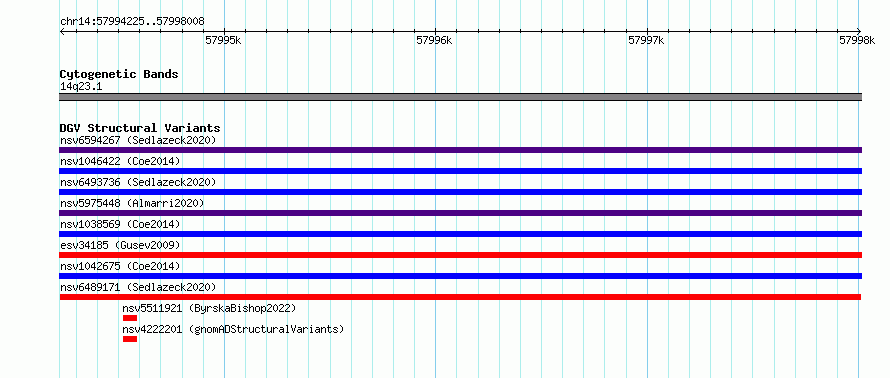Viewport: 890px width, 378px height.
Task: Open the nsv6489171 (Sedlazeck2020) label
Action: pos(138,287)
